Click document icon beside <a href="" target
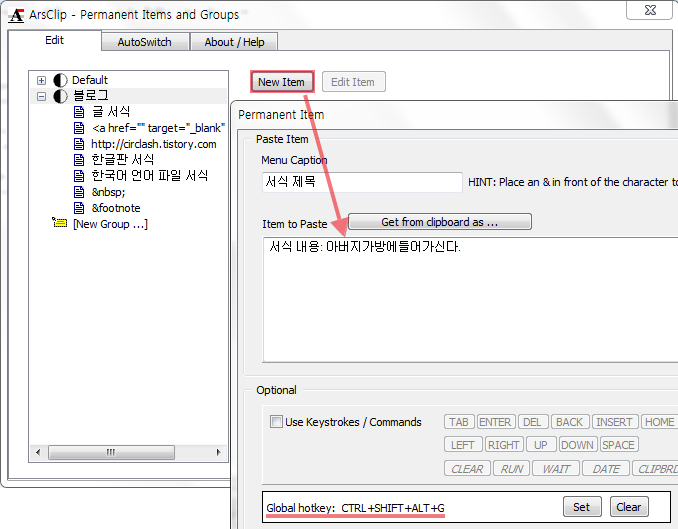 click(x=79, y=128)
